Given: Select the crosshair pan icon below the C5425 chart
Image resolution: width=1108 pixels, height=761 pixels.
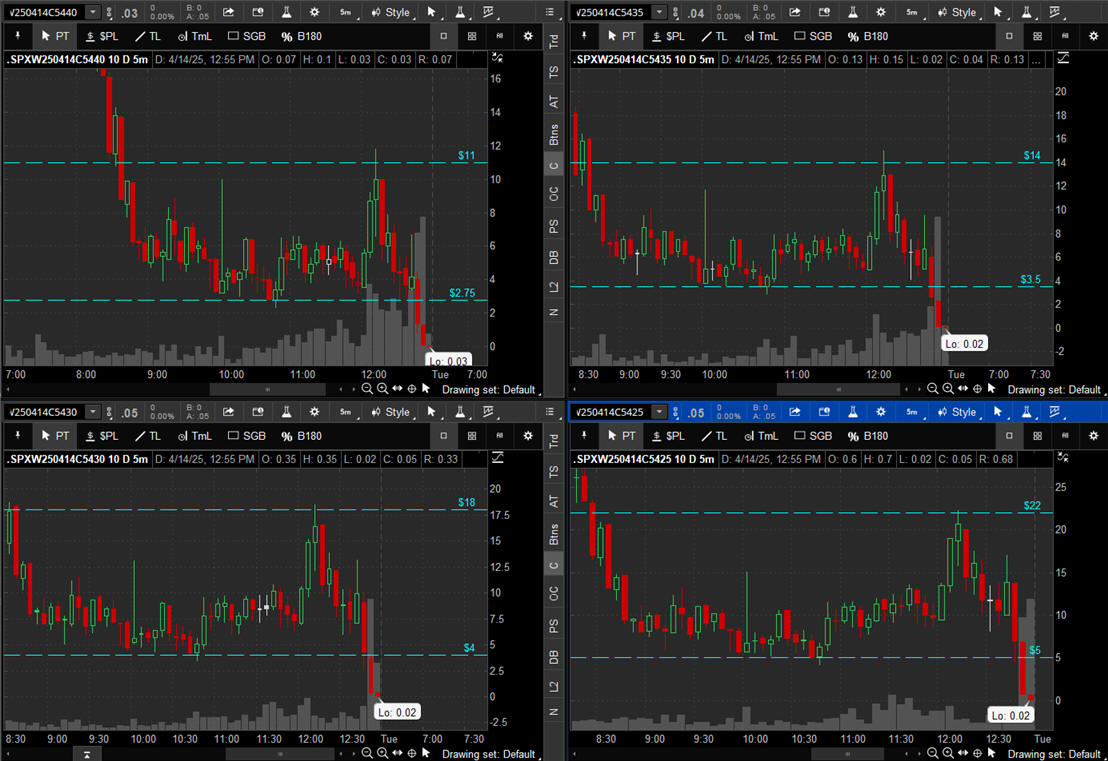Looking at the screenshot, I should point(977,753).
